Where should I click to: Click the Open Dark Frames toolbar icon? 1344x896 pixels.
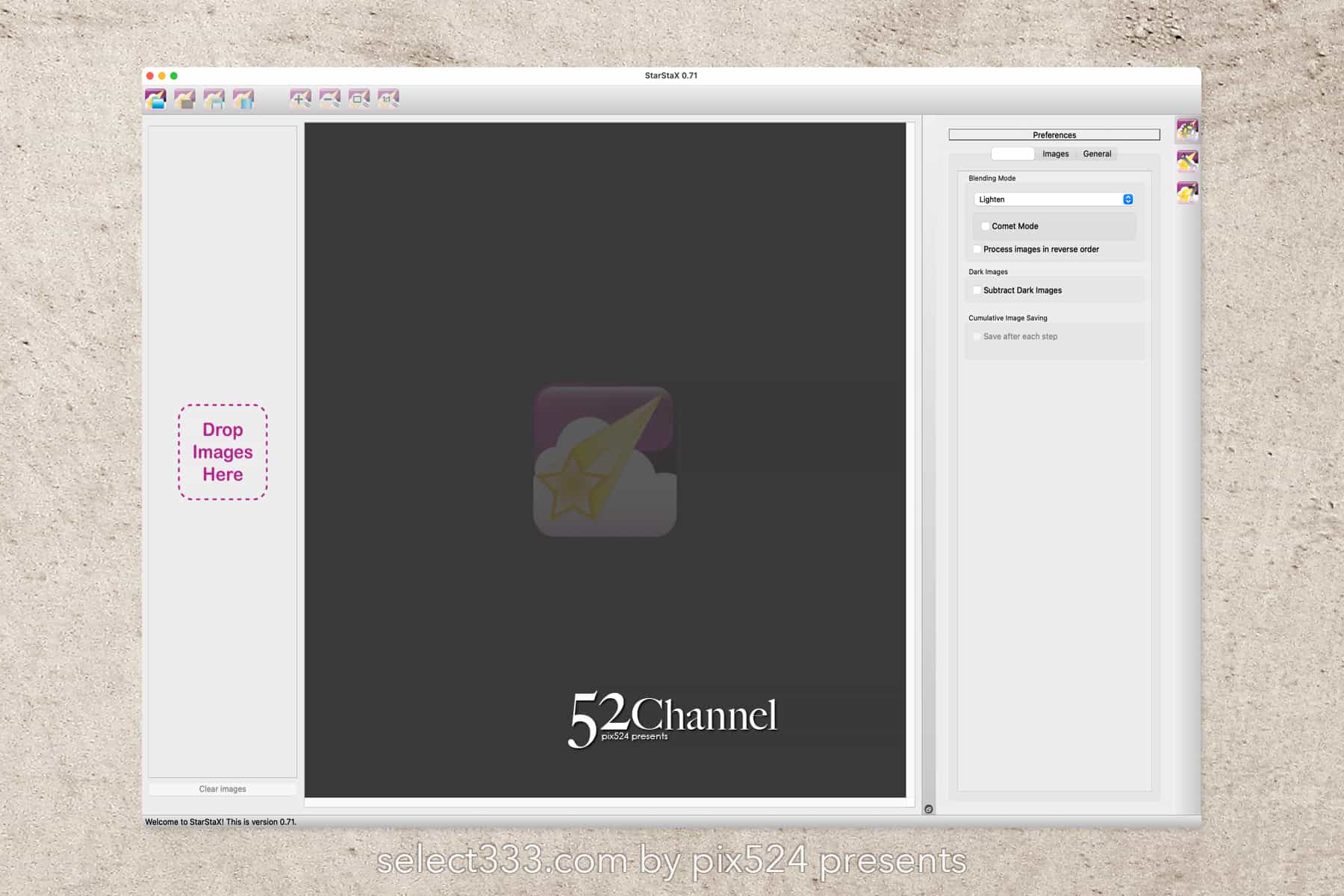[x=184, y=99]
